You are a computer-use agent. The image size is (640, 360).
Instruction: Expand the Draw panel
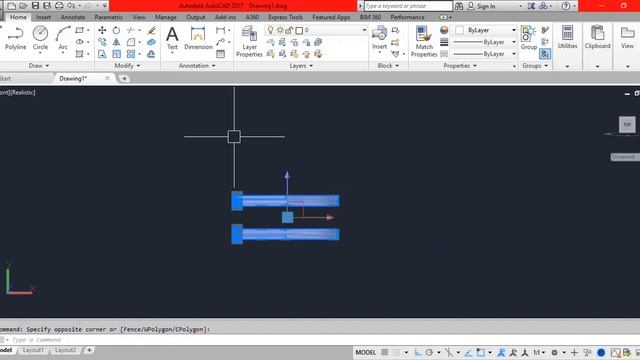tap(39, 66)
